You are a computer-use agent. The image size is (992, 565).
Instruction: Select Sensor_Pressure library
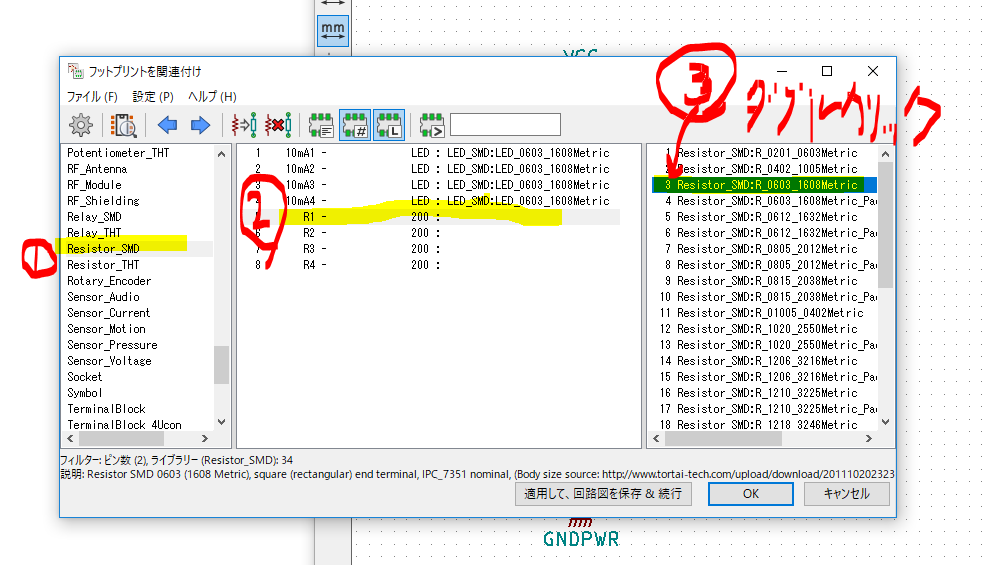coord(113,345)
